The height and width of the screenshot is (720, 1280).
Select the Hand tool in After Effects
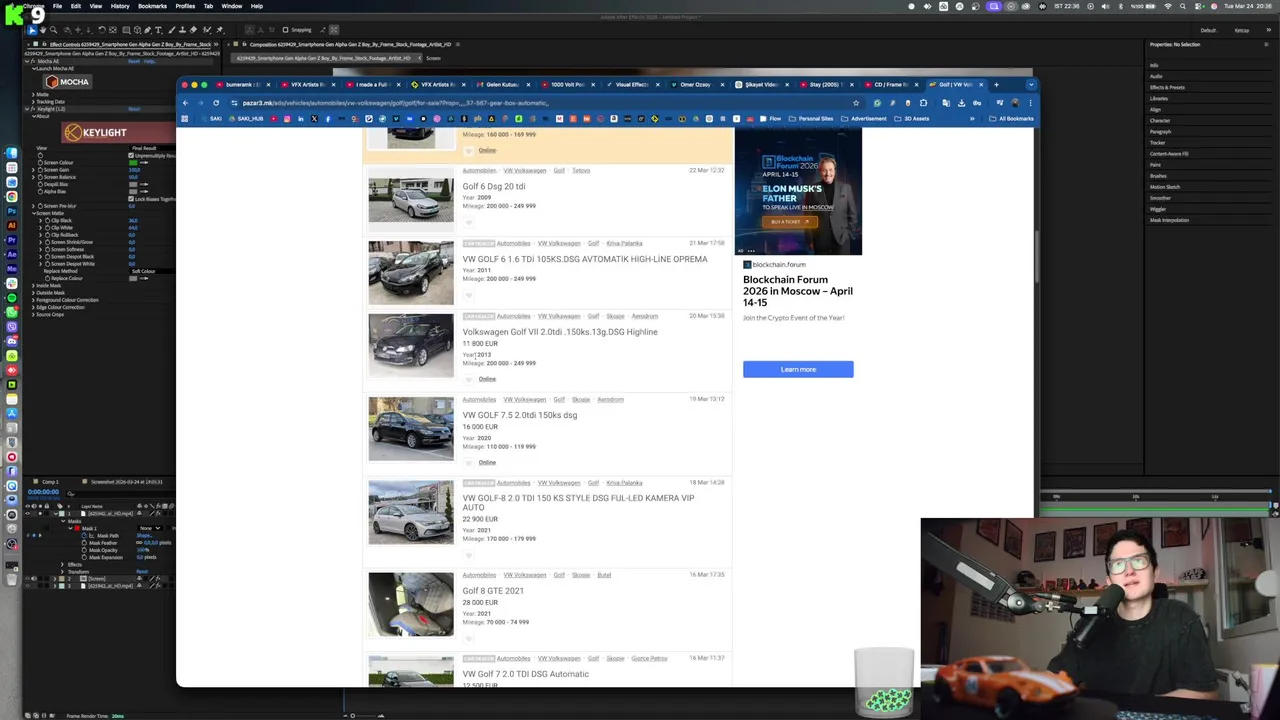pos(43,30)
